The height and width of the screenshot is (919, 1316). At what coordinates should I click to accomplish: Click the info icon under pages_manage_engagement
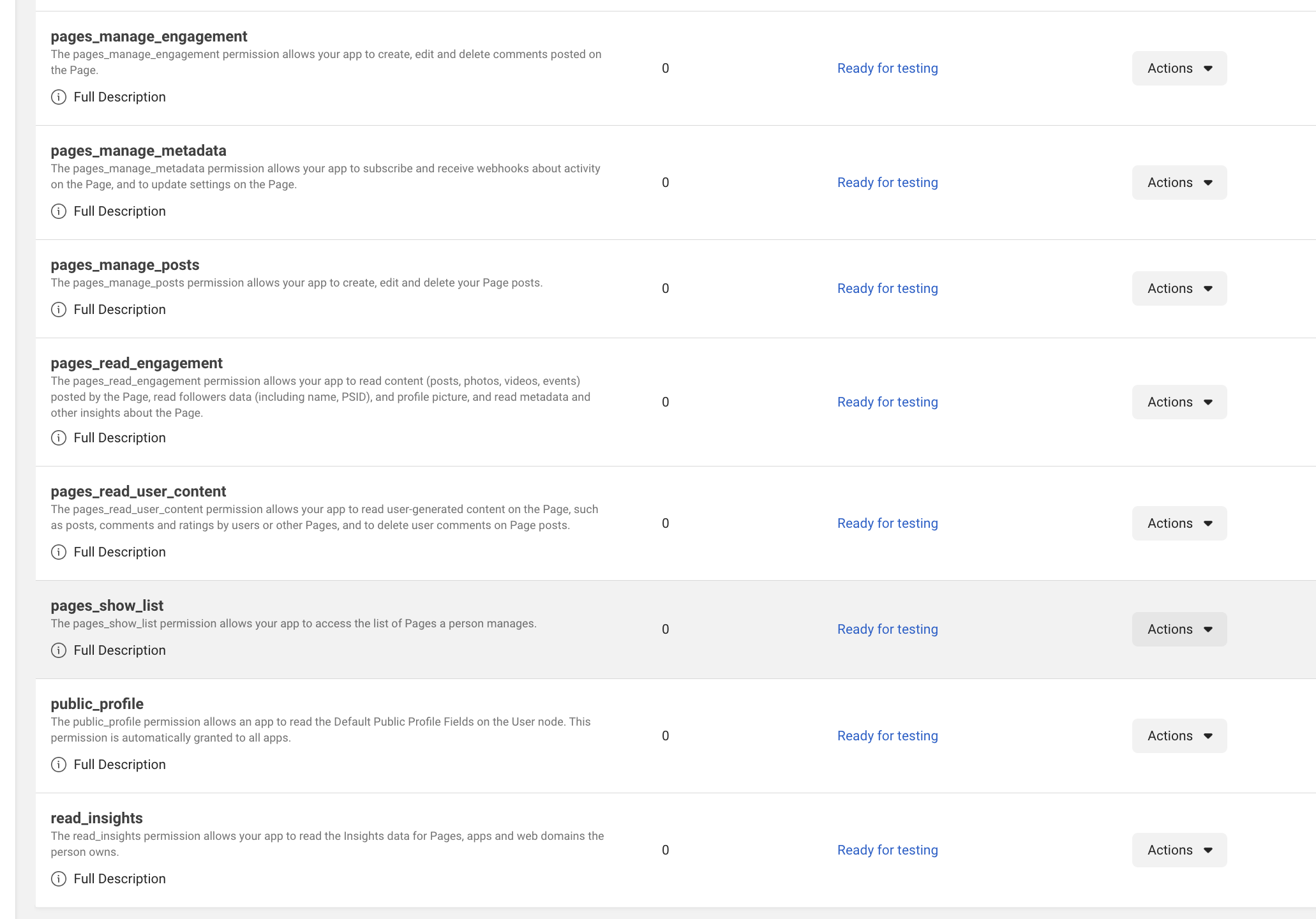coord(59,97)
